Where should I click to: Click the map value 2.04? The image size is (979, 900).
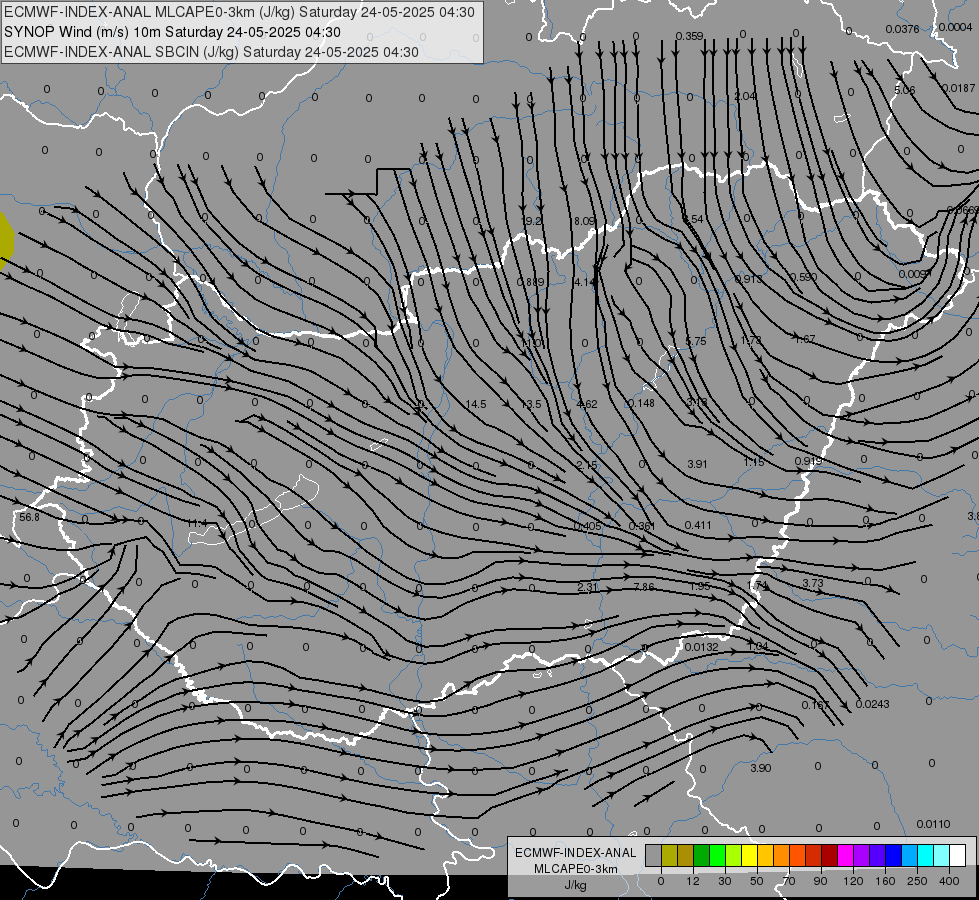click(745, 96)
